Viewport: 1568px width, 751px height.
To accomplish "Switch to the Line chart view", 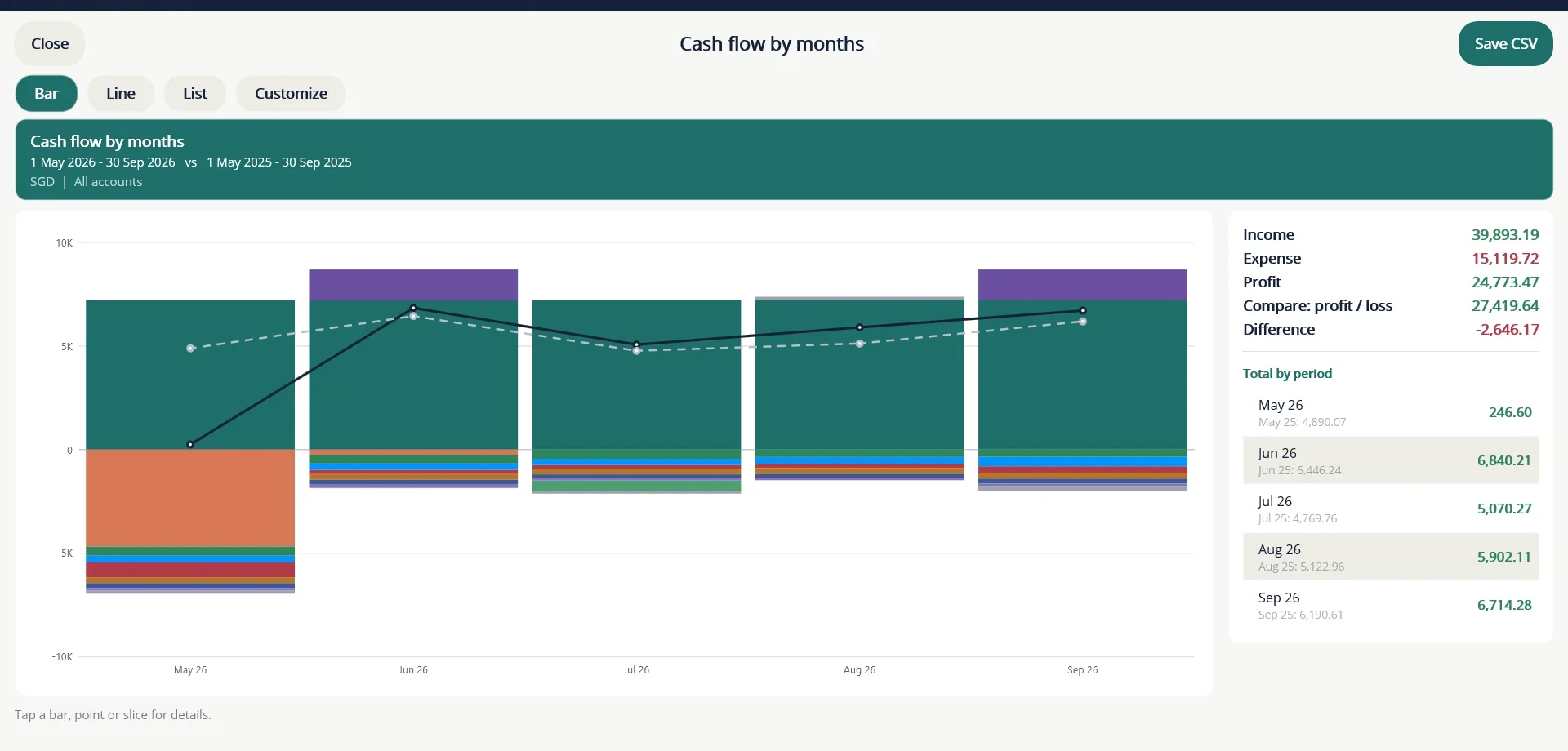I will [121, 94].
